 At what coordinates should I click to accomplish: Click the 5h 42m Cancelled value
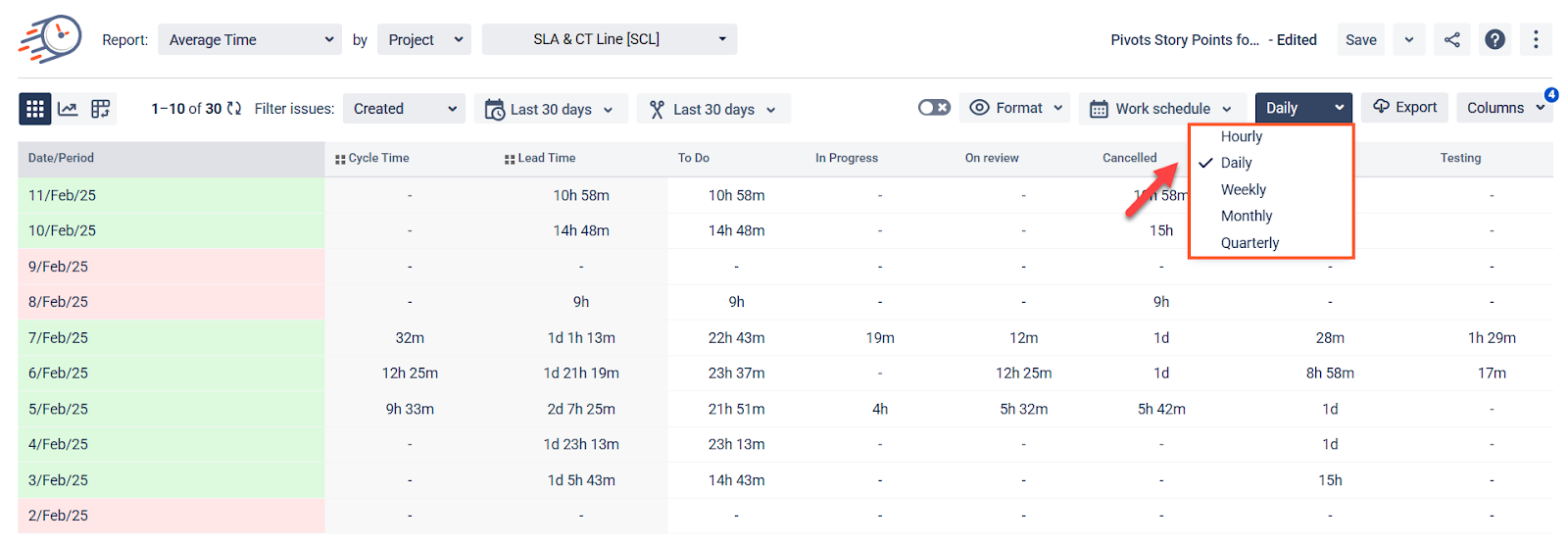[1161, 409]
